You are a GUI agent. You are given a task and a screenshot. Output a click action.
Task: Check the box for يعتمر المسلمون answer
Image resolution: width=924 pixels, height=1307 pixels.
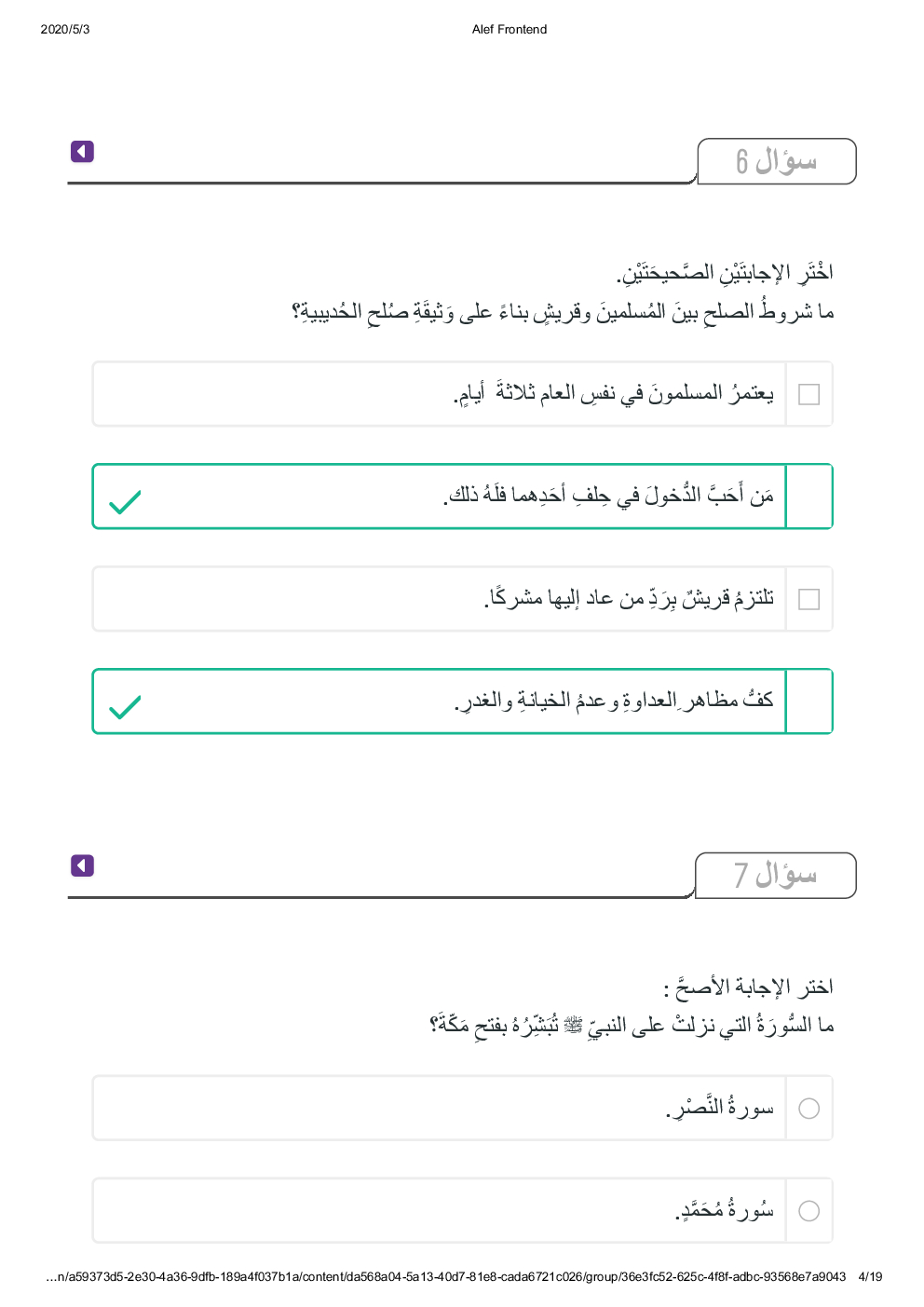click(809, 394)
